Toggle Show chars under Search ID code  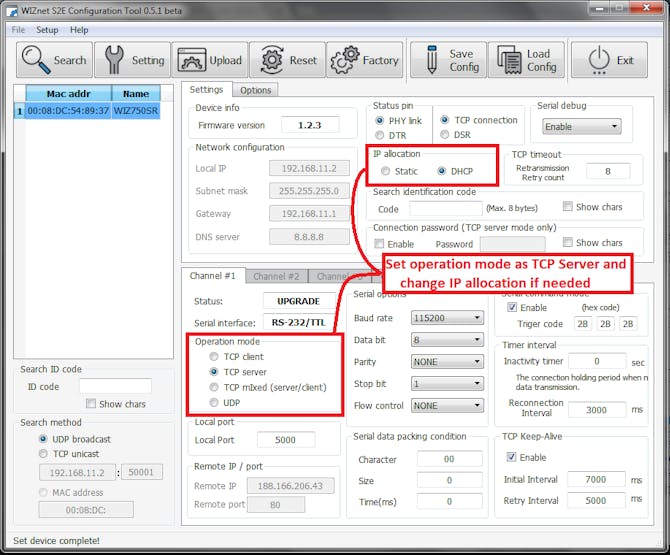91,403
